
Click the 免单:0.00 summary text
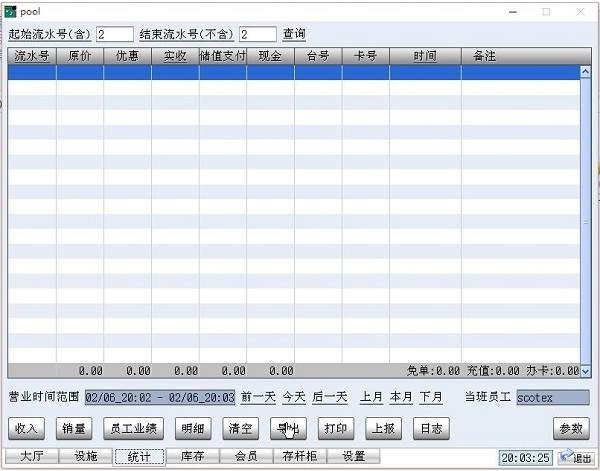[x=433, y=371]
